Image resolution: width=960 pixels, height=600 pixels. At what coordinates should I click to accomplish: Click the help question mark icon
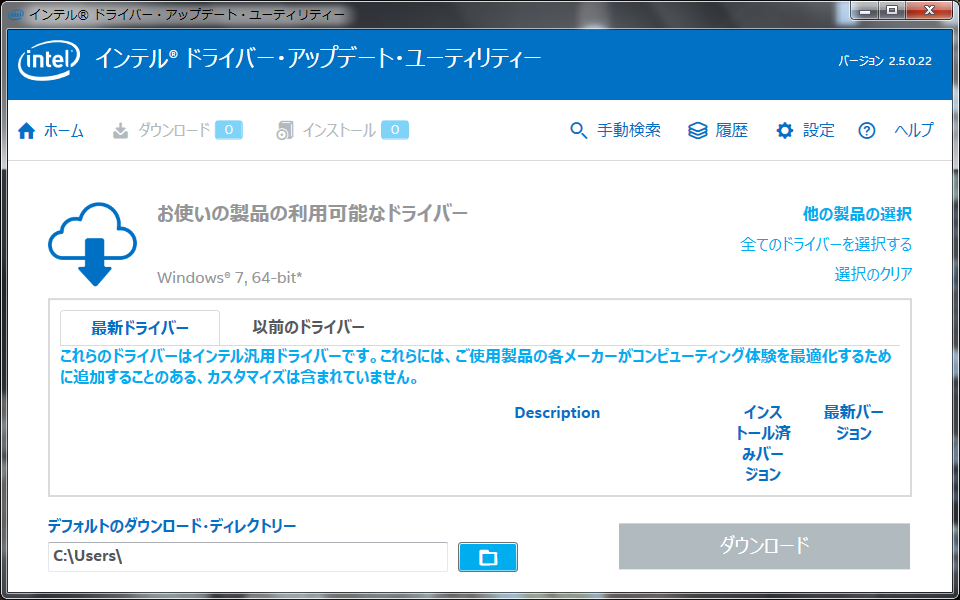(866, 130)
